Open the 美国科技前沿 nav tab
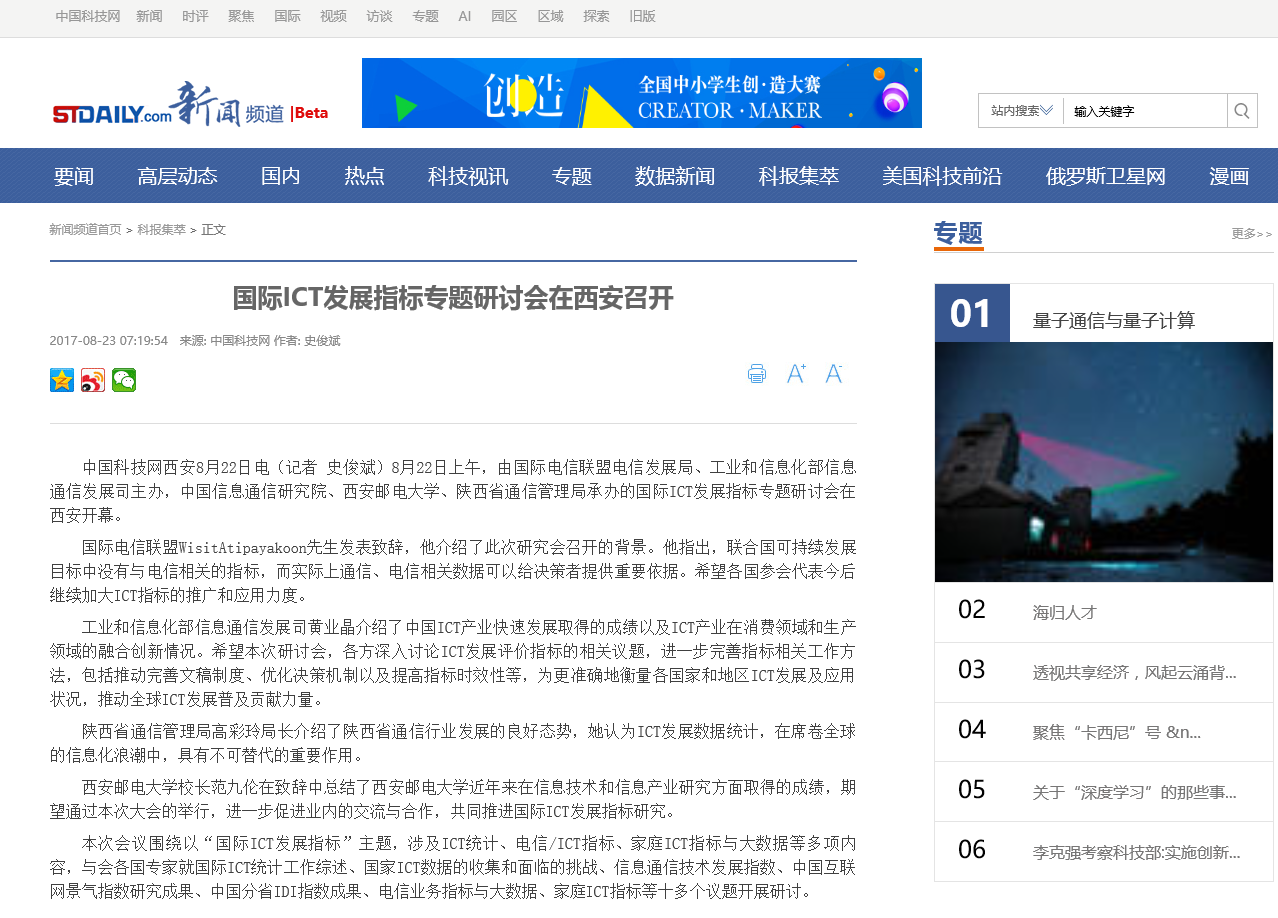 click(942, 176)
